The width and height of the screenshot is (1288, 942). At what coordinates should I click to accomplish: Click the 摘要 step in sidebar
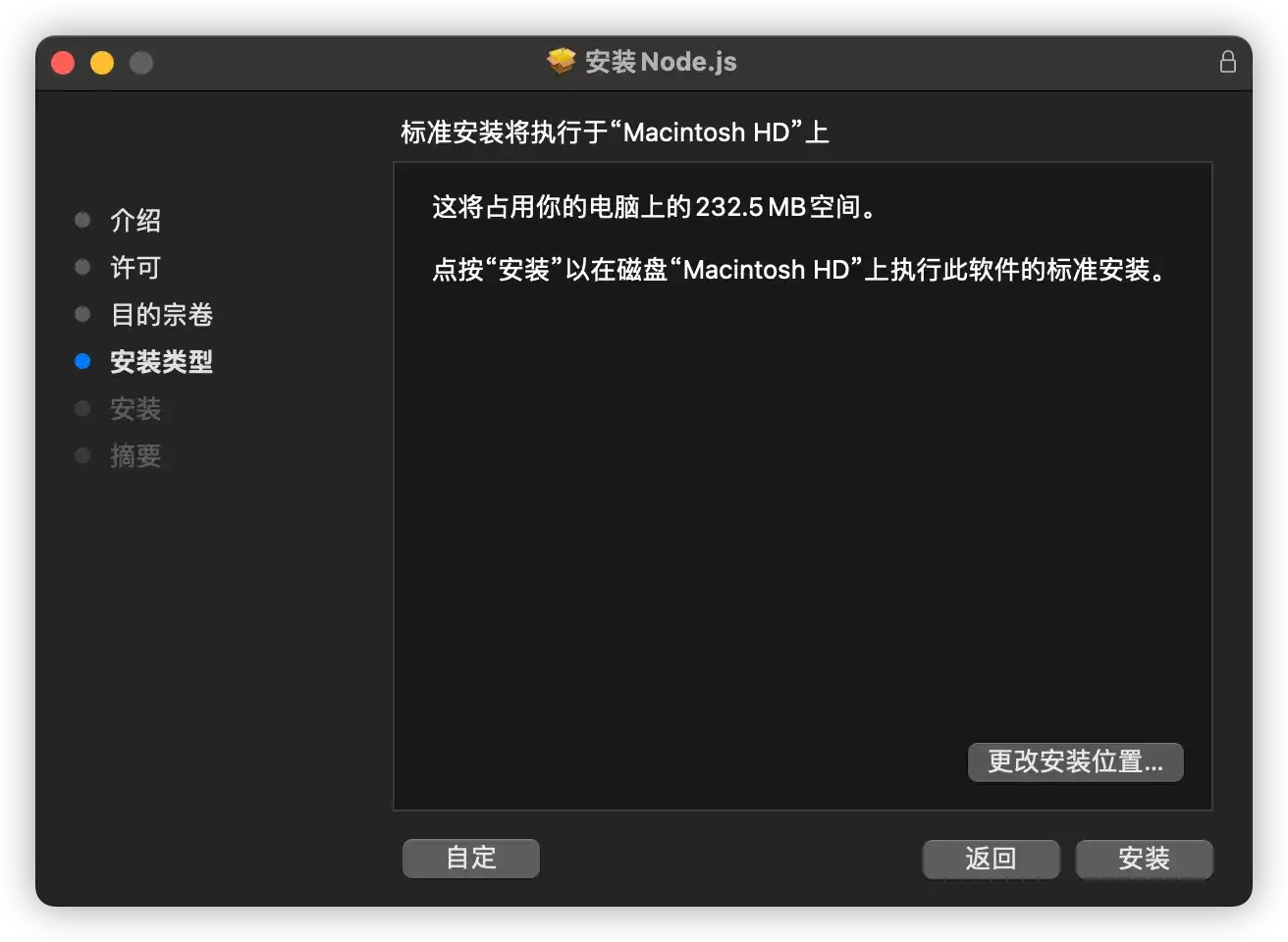click(135, 456)
